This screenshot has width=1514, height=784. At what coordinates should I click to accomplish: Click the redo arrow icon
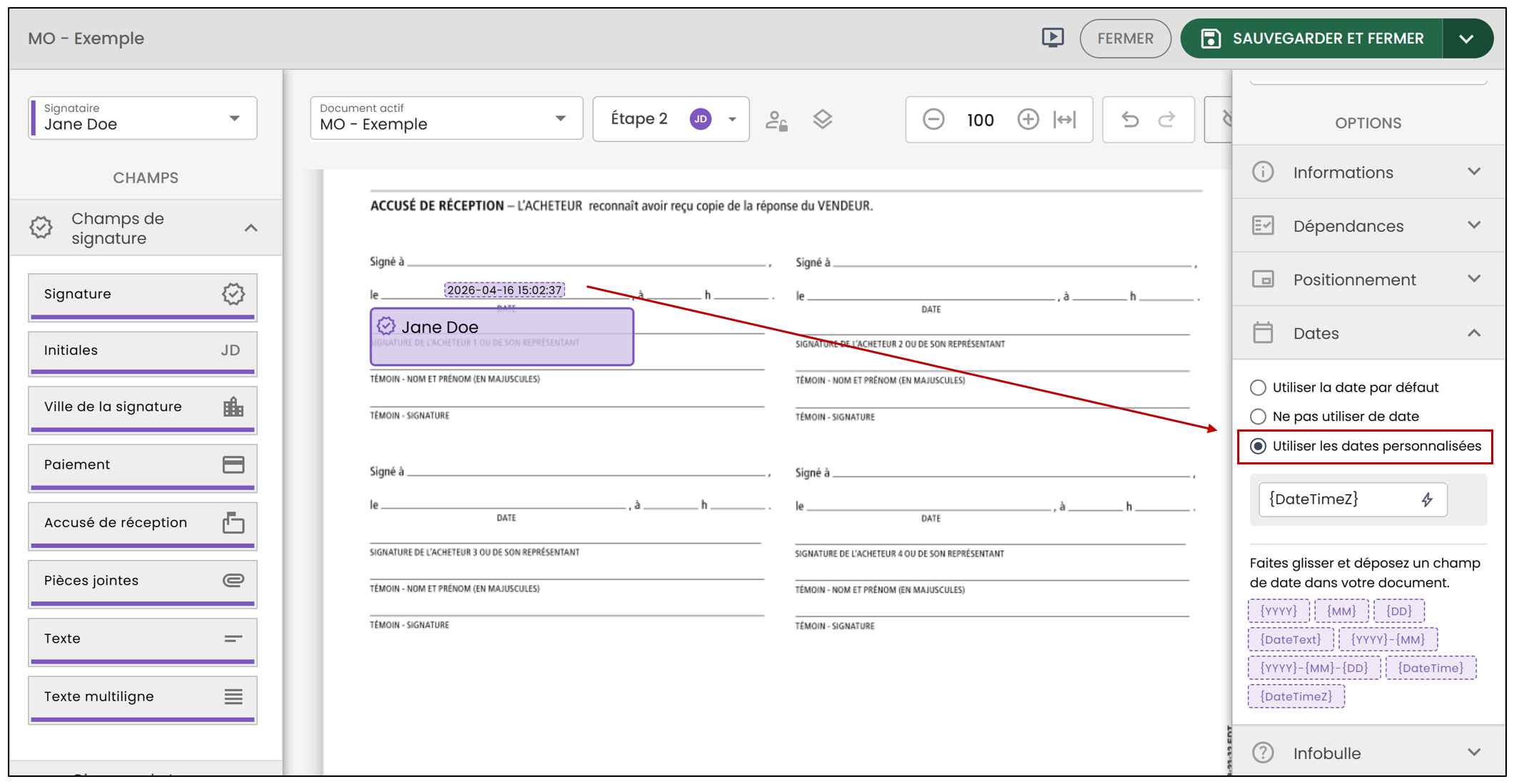coord(1167,119)
